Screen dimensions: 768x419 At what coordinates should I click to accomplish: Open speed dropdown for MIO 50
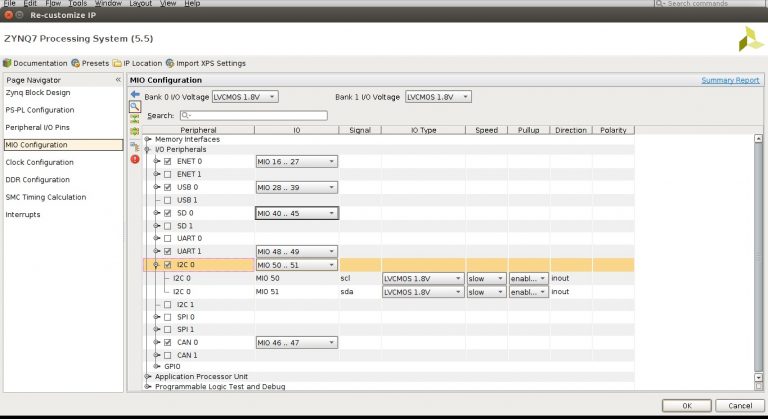[x=486, y=278]
